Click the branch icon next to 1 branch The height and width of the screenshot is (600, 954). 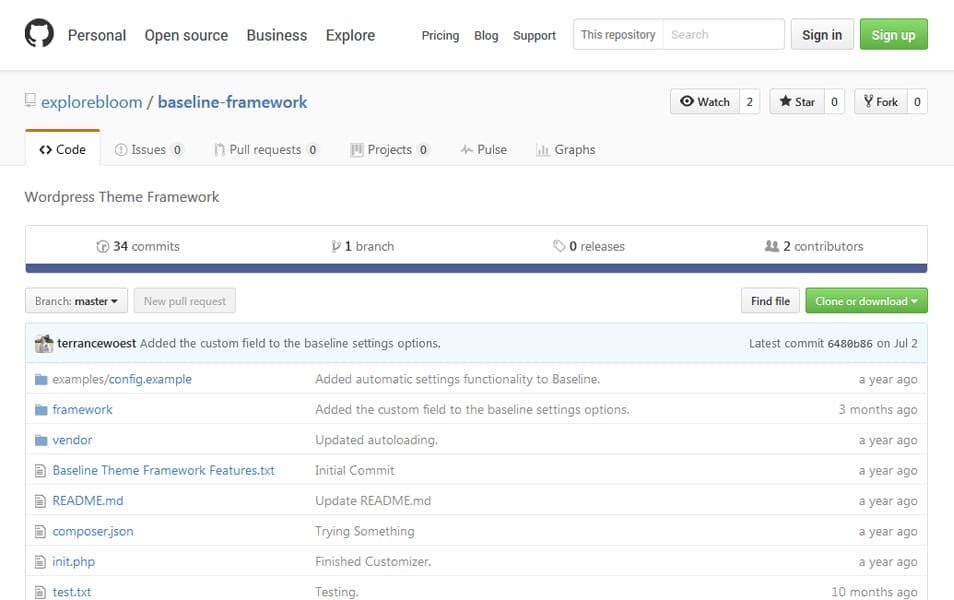tap(334, 246)
